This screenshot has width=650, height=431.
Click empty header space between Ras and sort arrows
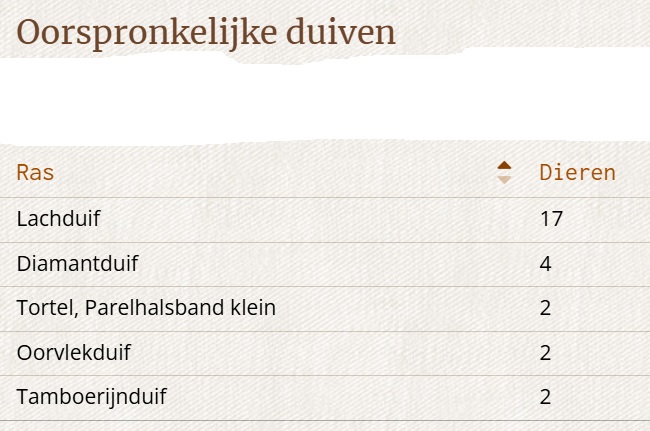click(274, 172)
